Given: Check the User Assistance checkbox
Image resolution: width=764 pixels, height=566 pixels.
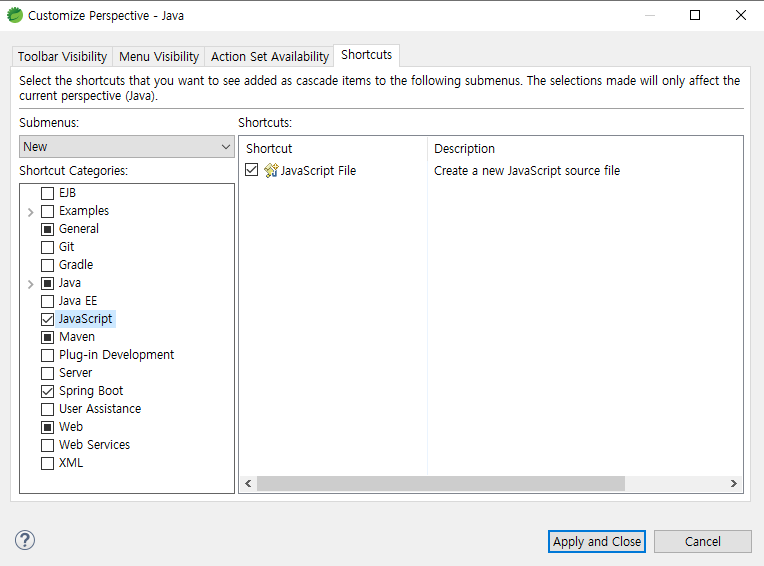Looking at the screenshot, I should (x=47, y=410).
